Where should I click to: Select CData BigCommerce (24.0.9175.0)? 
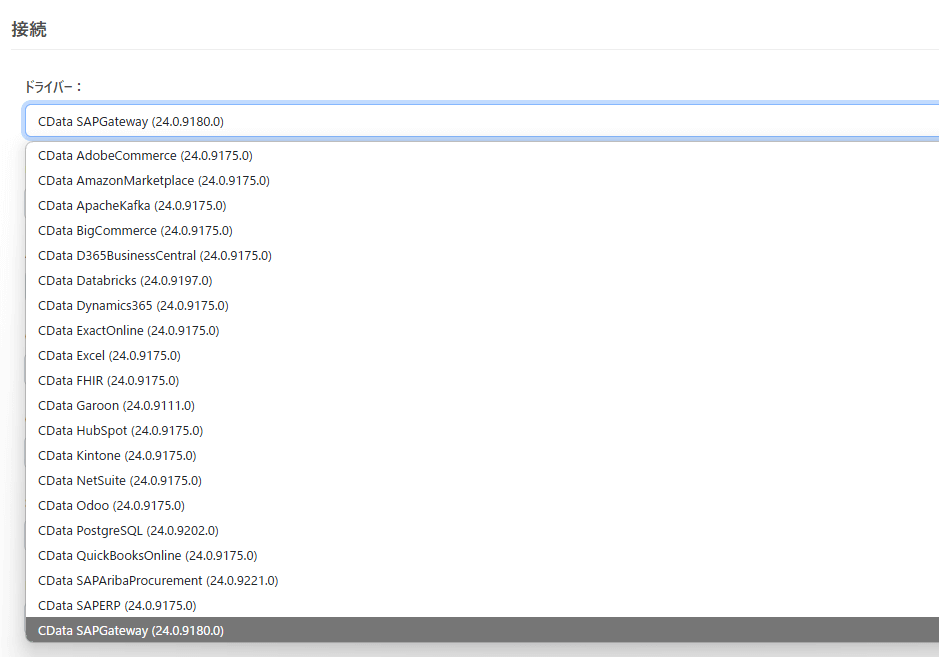(482, 231)
